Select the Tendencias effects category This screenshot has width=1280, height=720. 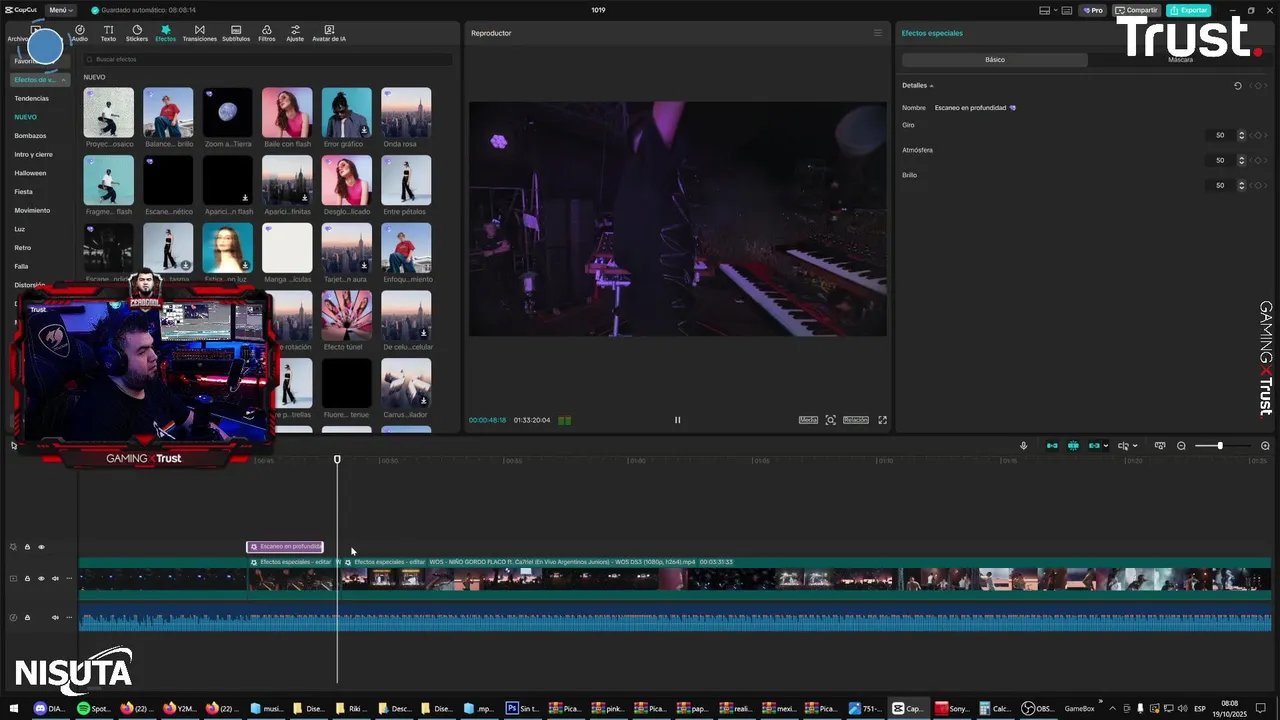pos(31,98)
